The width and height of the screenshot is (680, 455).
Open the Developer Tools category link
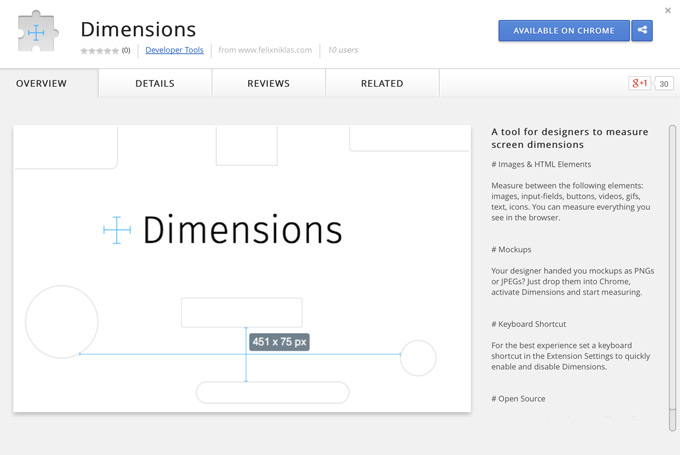(174, 50)
